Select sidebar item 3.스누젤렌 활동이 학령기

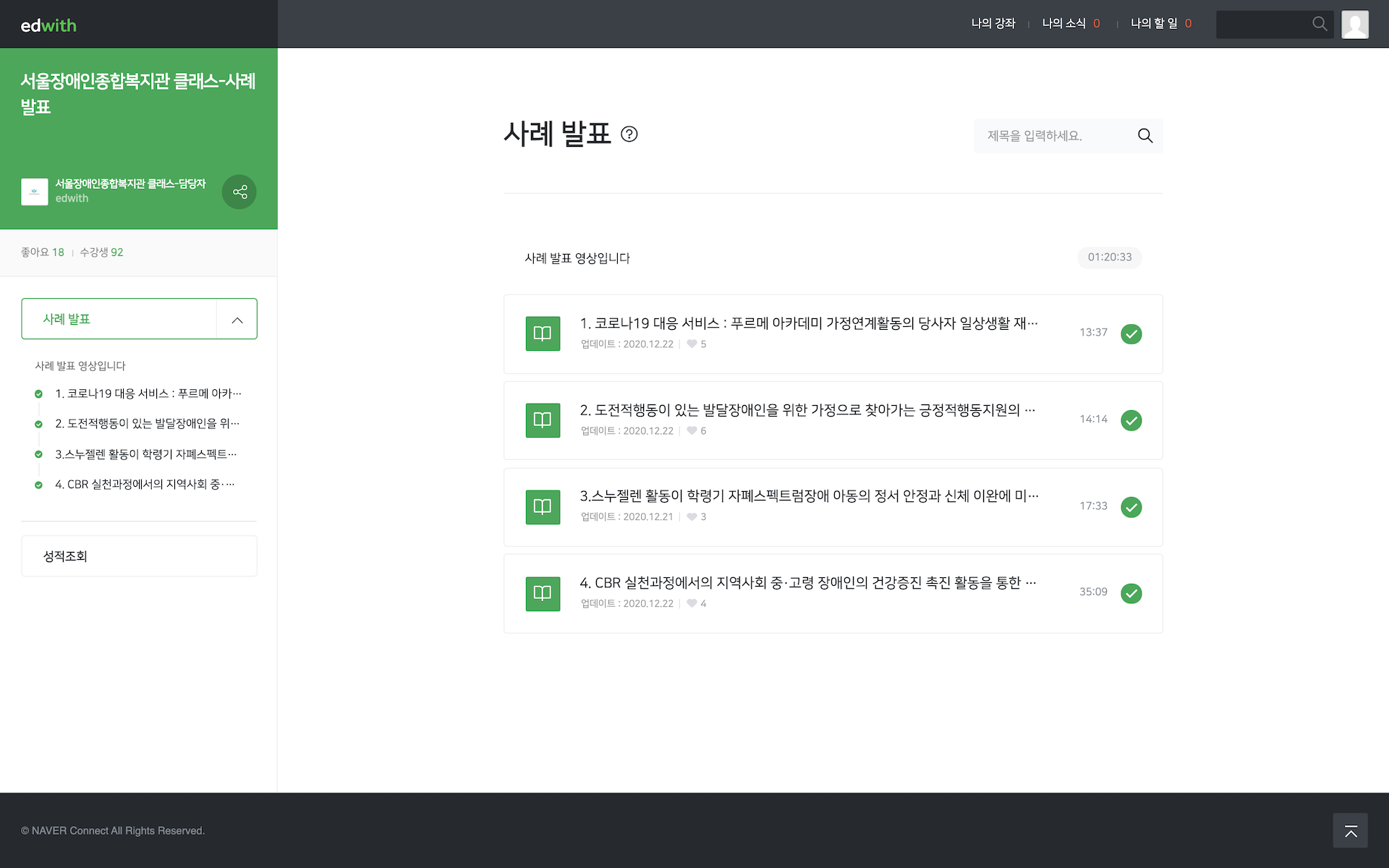[x=145, y=454]
